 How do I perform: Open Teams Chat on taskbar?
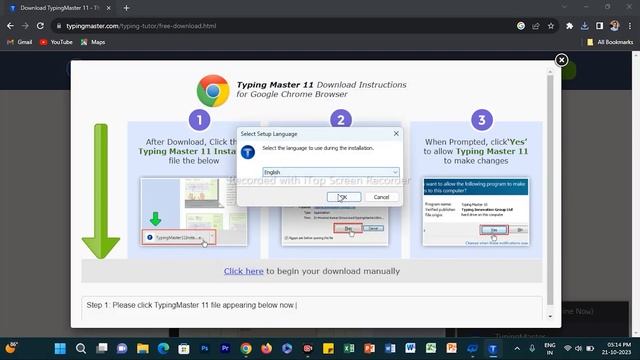tap(122, 349)
